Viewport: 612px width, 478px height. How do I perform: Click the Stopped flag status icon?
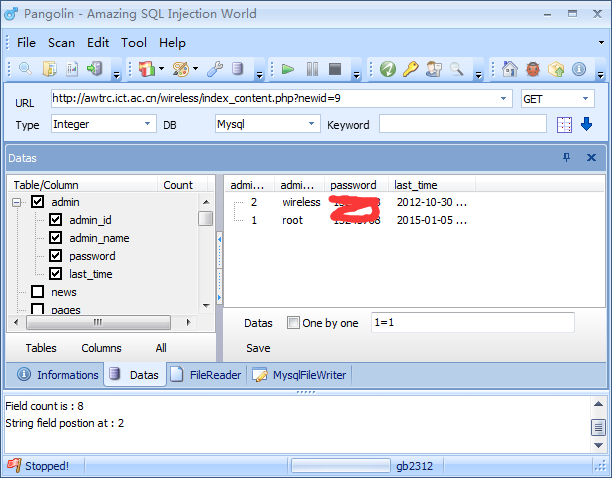coord(14,465)
